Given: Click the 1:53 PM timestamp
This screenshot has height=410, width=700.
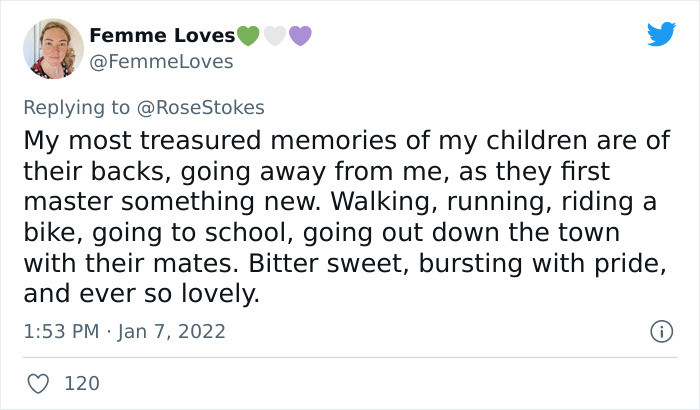Looking at the screenshot, I should [x=58, y=331].
